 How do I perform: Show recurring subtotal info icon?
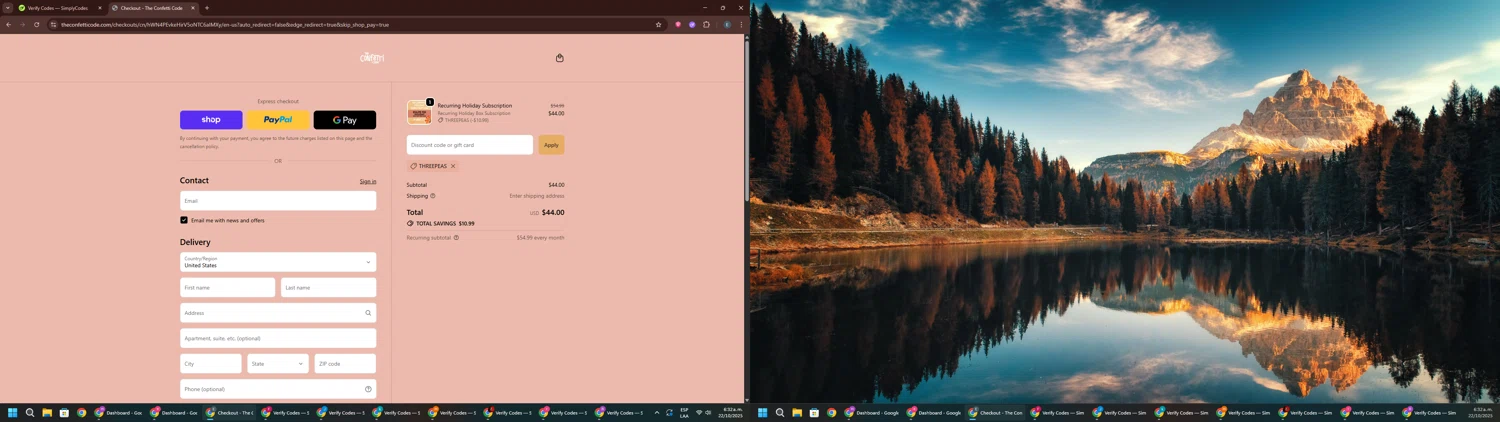coord(456,238)
